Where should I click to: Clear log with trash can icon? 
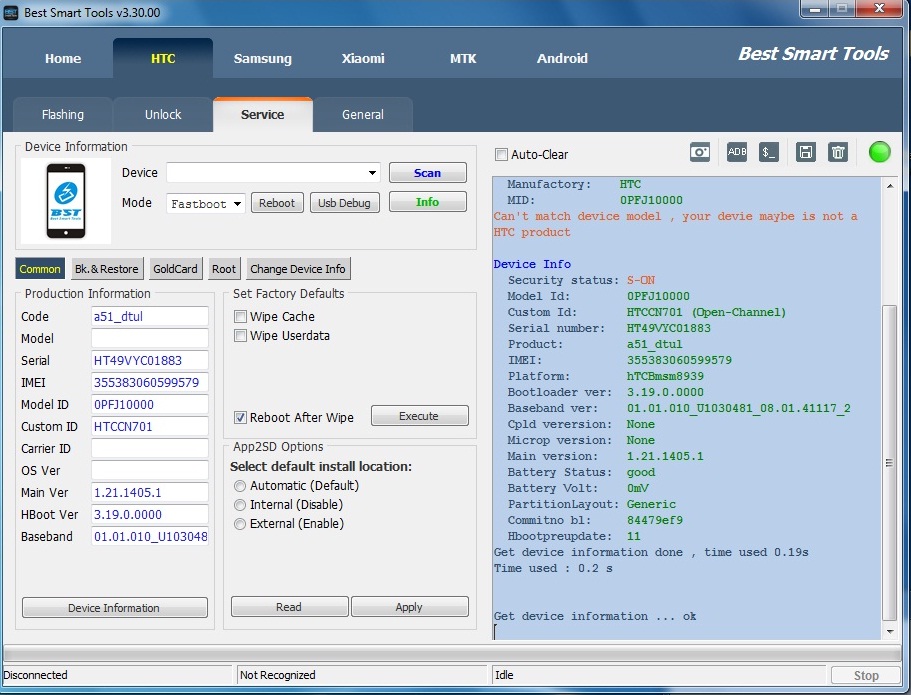(838, 152)
